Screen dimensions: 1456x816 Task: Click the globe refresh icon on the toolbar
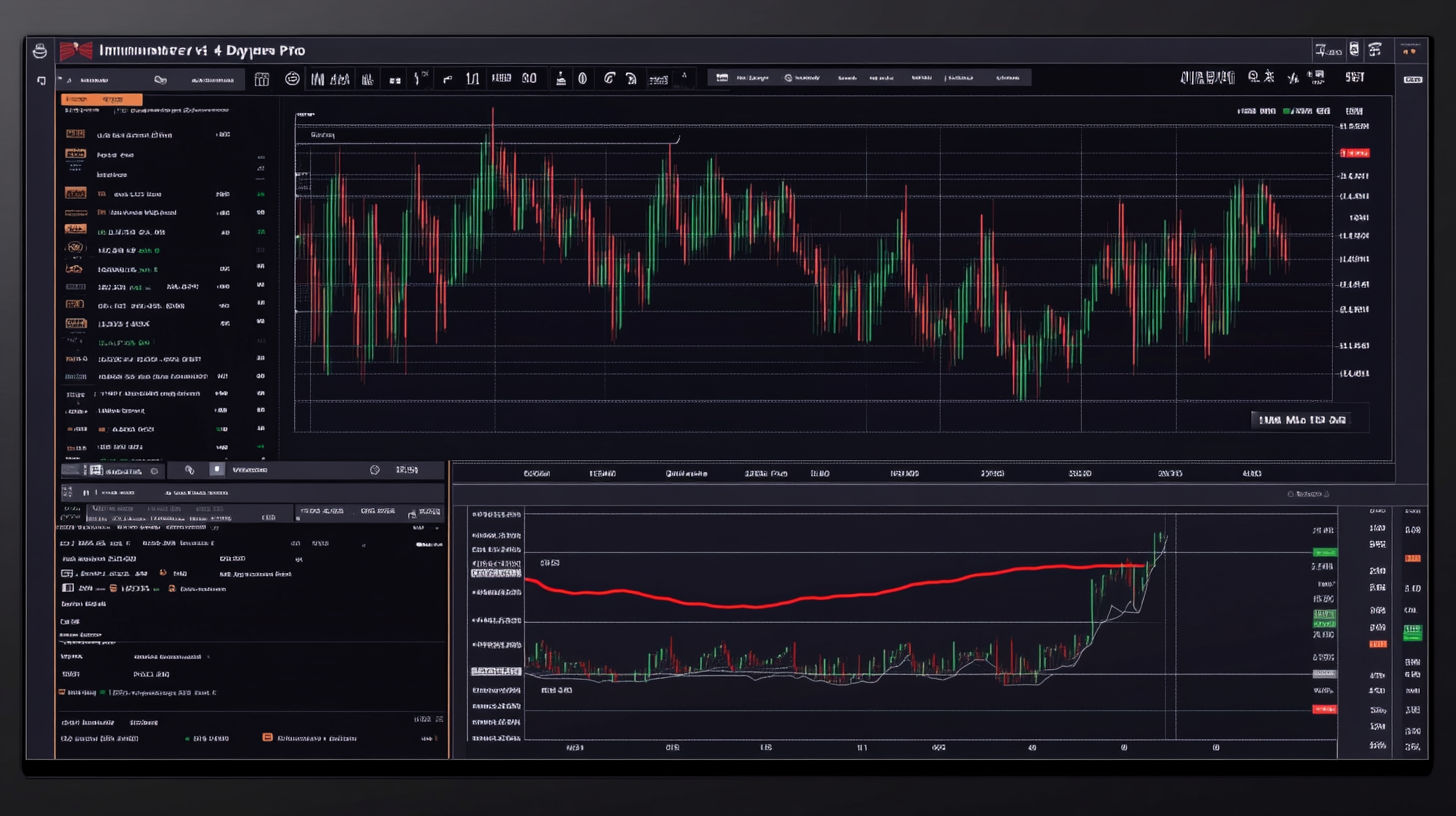point(608,78)
